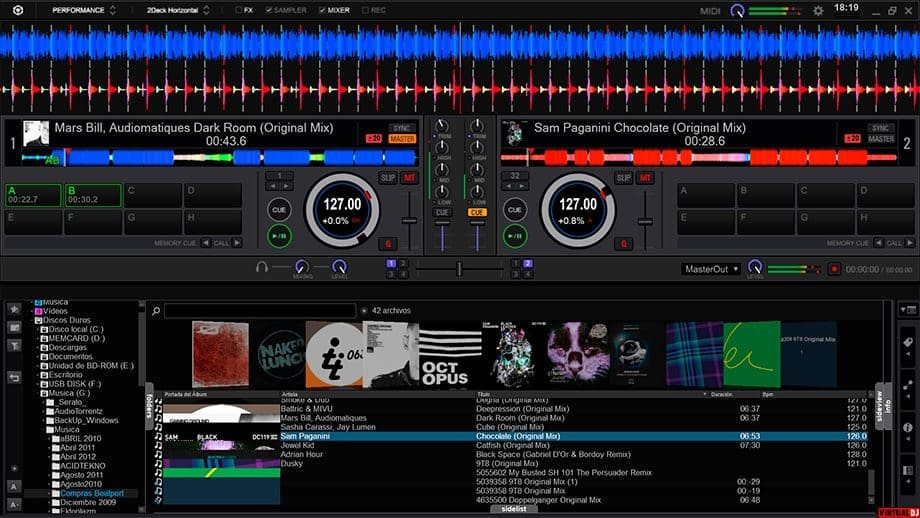The height and width of the screenshot is (518, 920).
Task: Click the headphones level knob
Action: [x=339, y=266]
